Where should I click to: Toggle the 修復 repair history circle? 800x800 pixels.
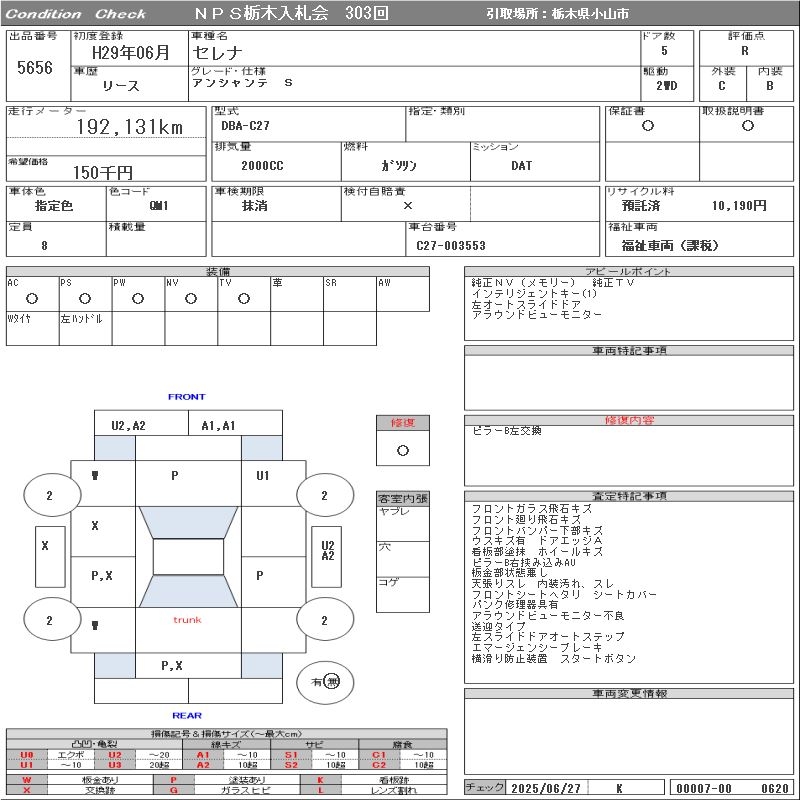click(403, 451)
